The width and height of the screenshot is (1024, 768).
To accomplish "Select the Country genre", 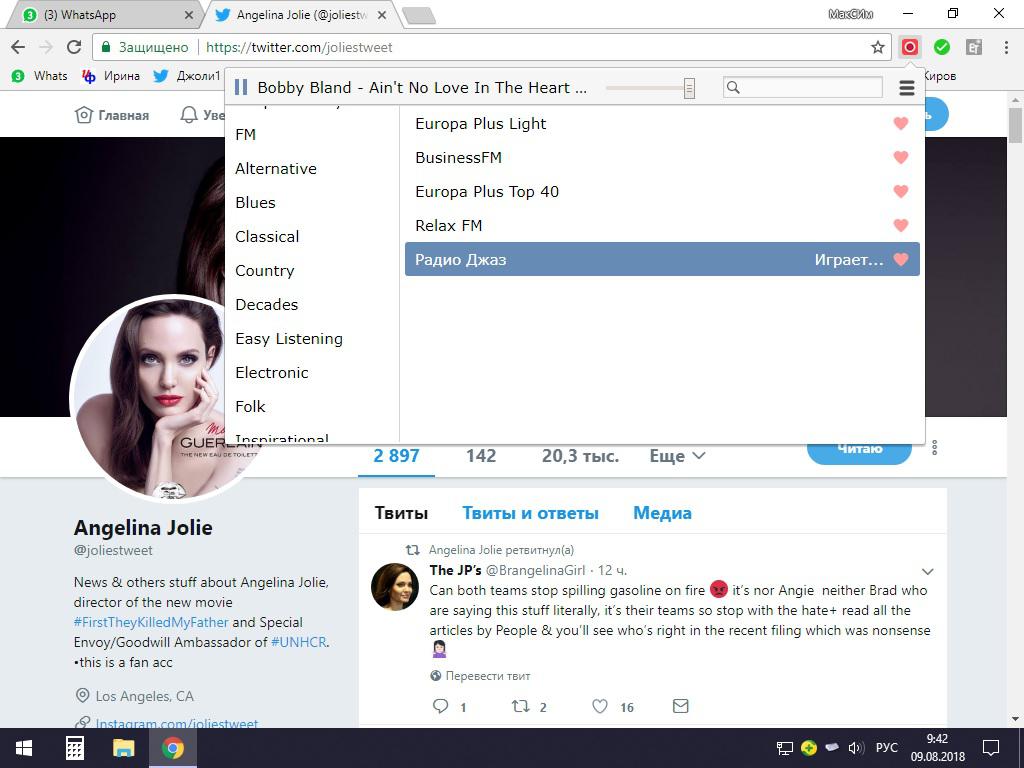I will tap(264, 270).
